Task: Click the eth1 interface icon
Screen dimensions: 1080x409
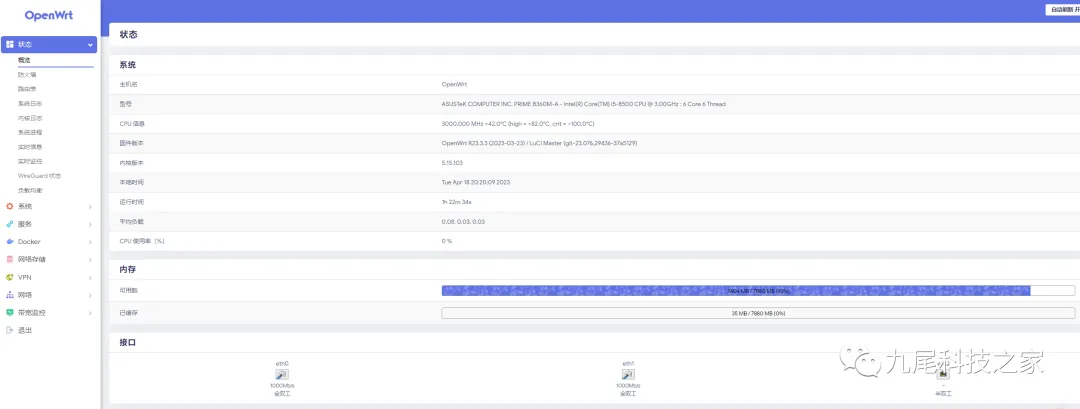Action: pos(628,374)
